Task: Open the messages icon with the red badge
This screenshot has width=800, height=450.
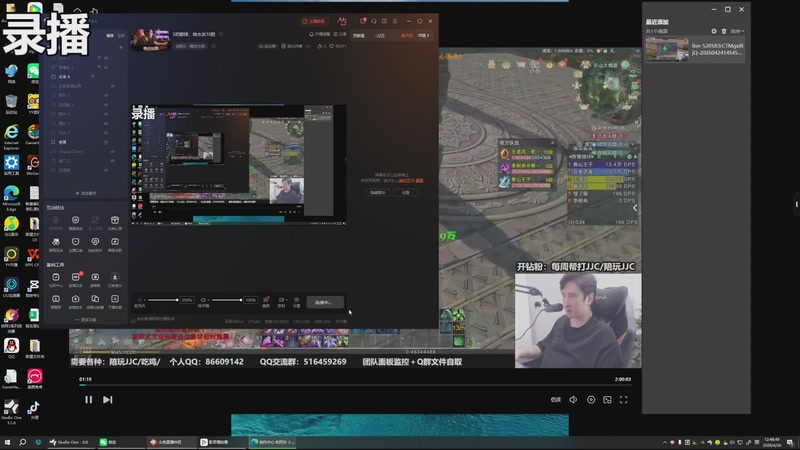Action: [x=363, y=21]
